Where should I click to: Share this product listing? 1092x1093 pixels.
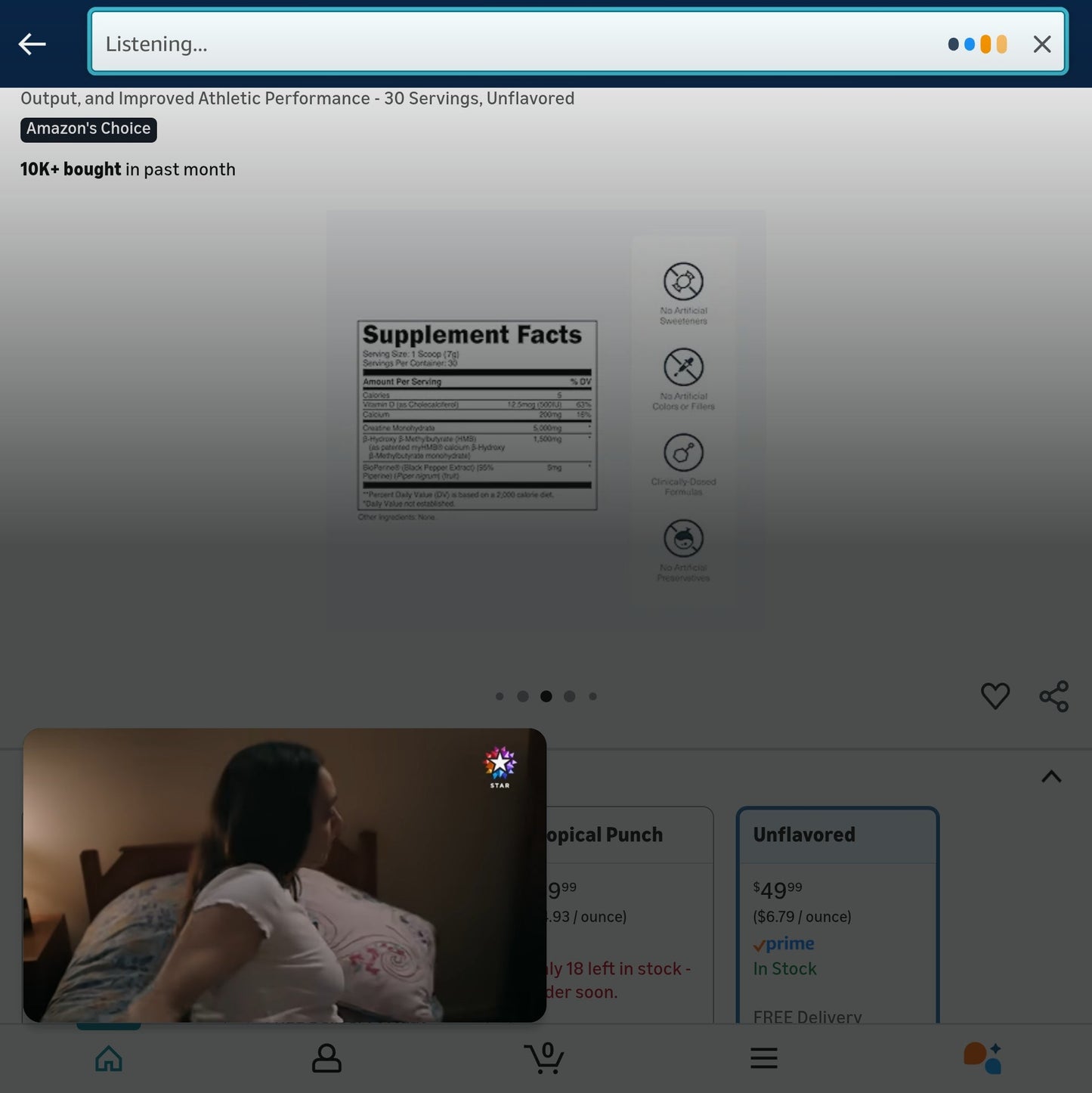coord(1053,696)
